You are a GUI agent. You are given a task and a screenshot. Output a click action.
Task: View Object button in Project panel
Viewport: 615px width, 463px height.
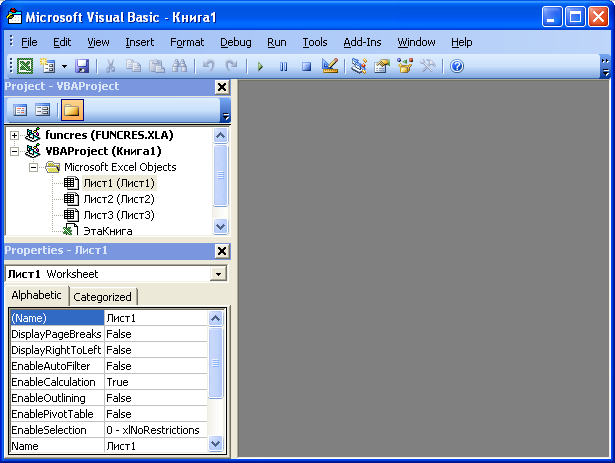pos(42,110)
